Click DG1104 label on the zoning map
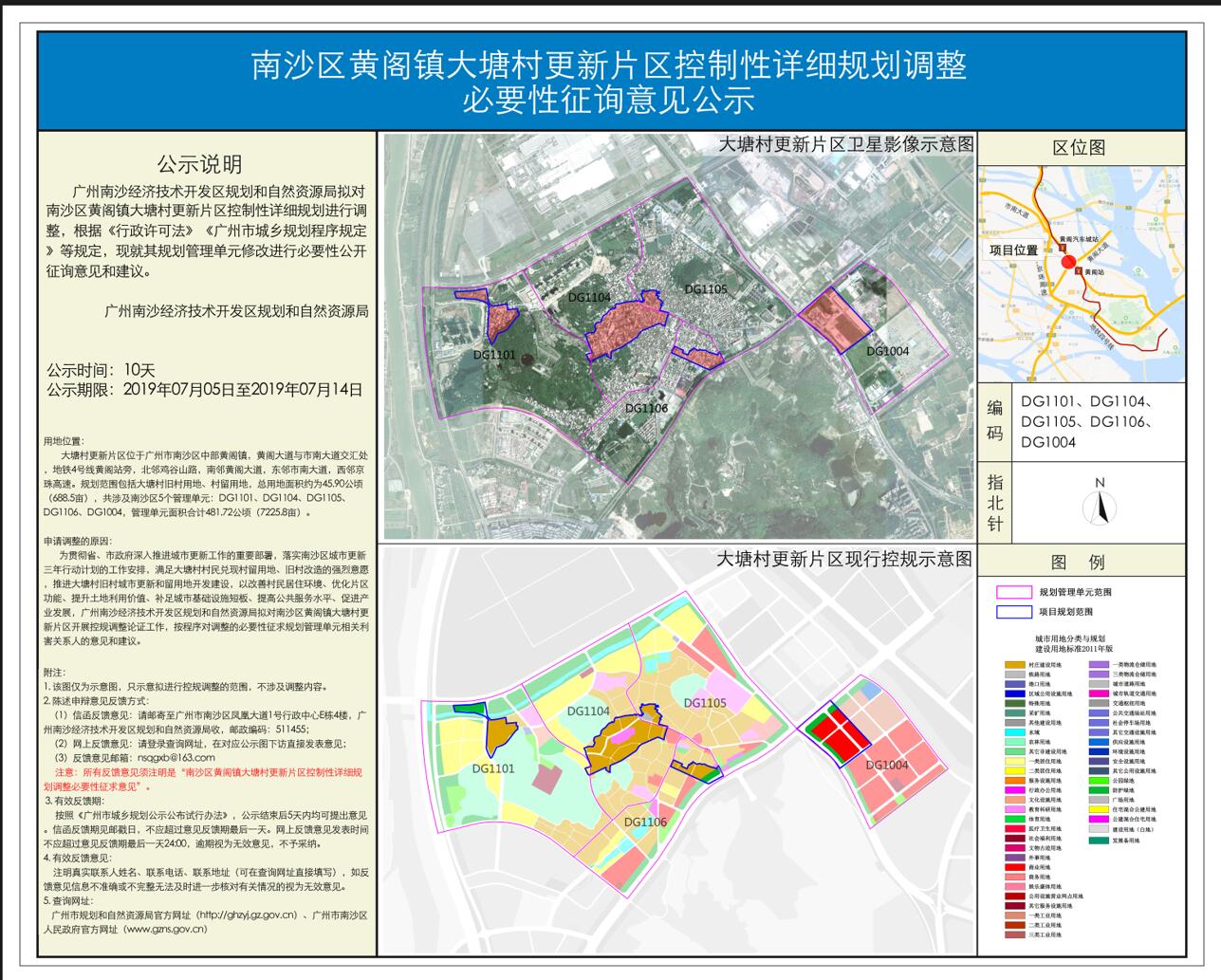 588,711
